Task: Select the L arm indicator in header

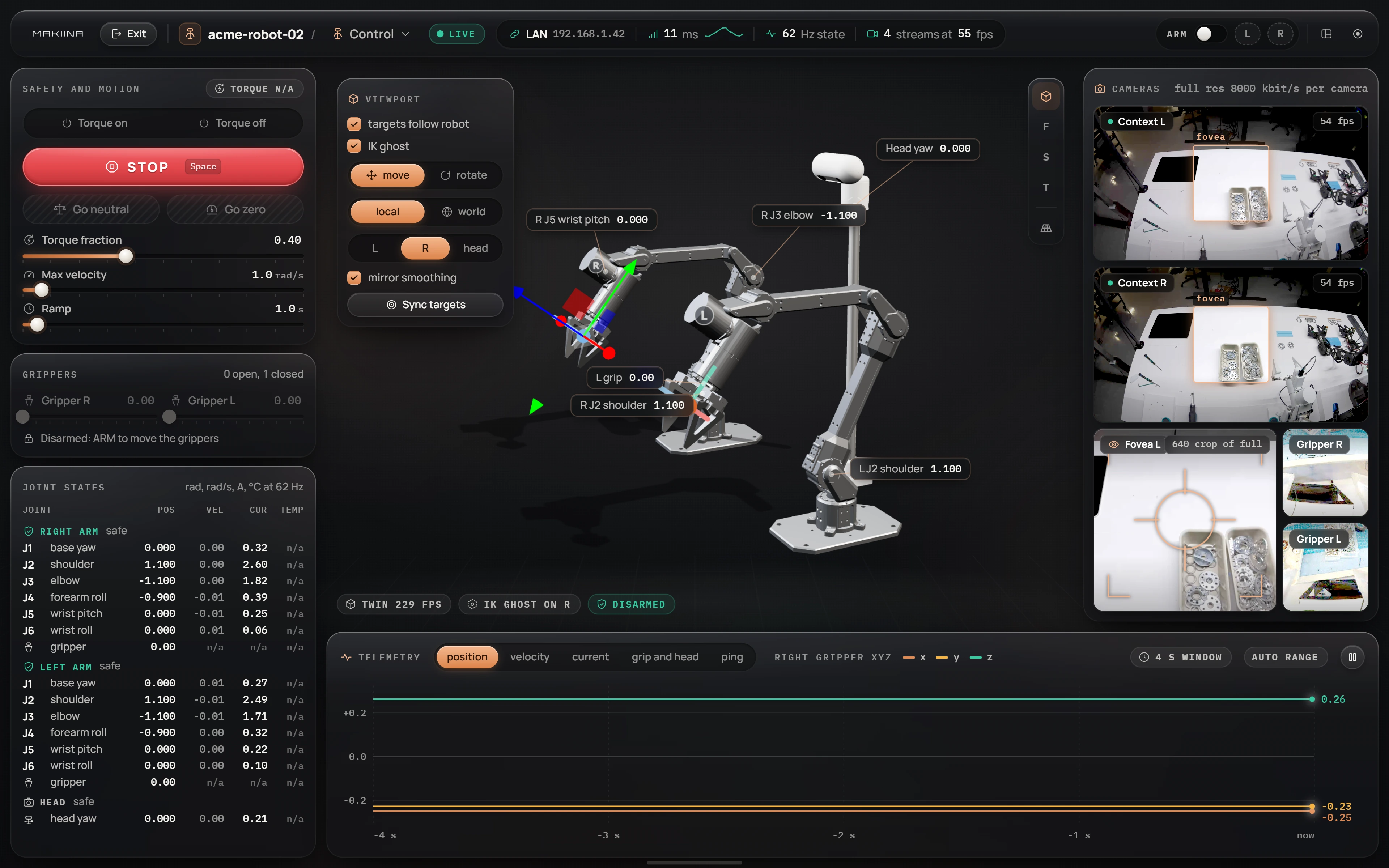Action: (x=1247, y=34)
